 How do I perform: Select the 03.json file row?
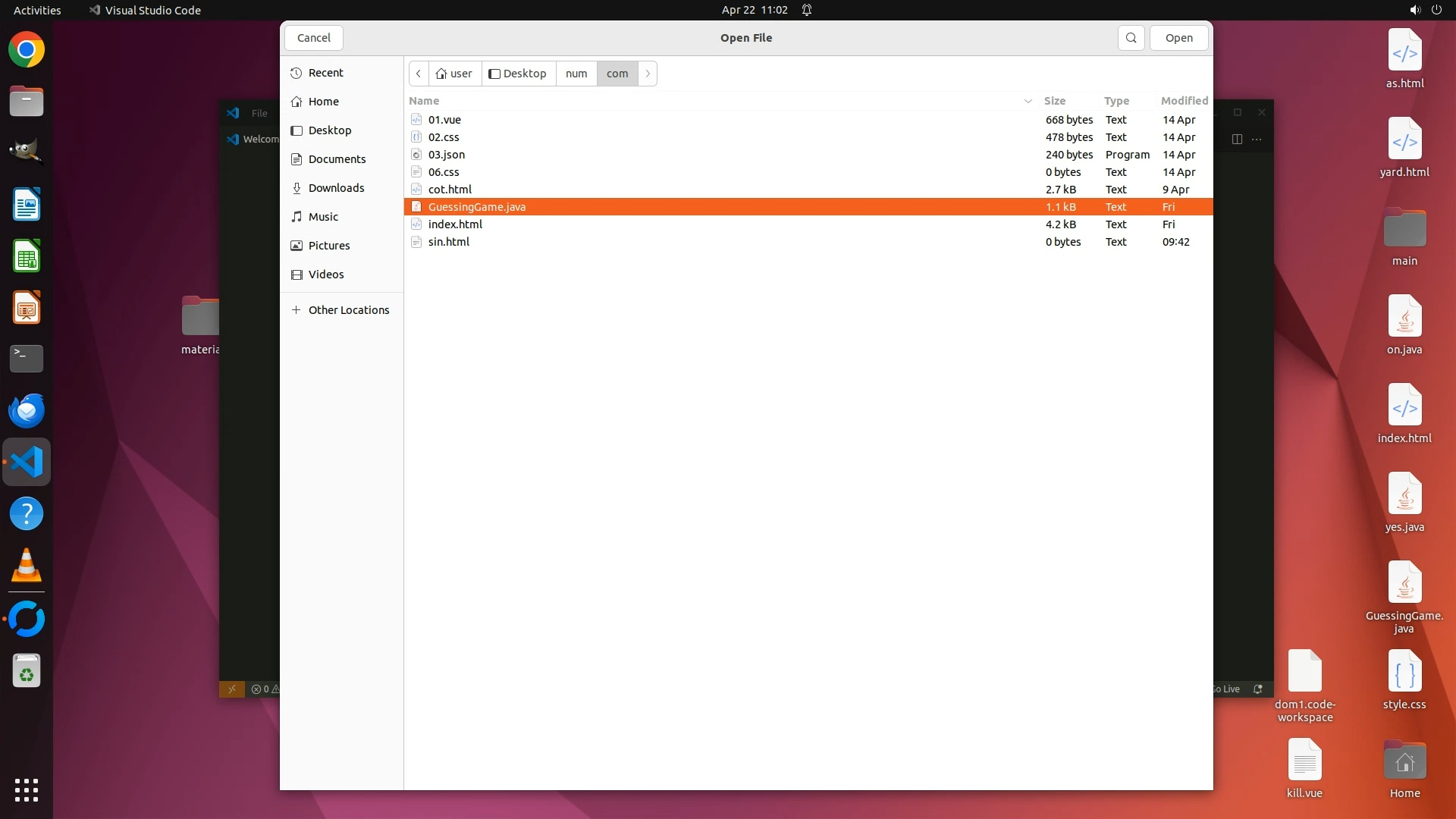click(446, 155)
